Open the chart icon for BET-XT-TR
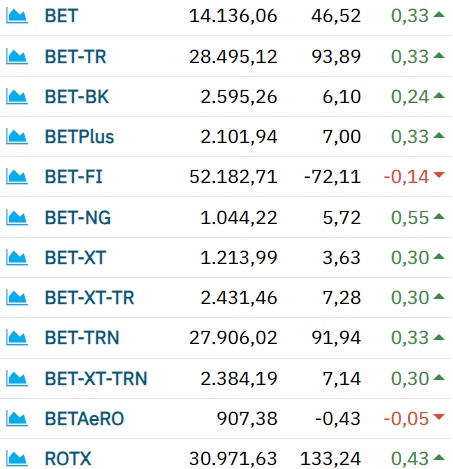 click(x=17, y=298)
